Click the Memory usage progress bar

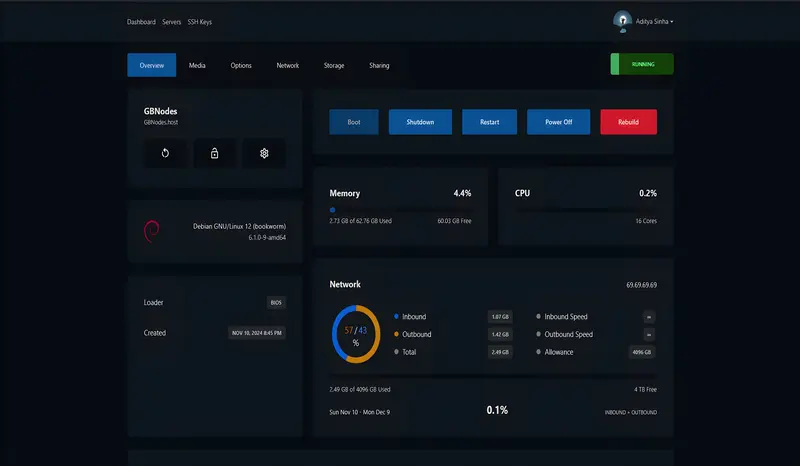(400, 210)
